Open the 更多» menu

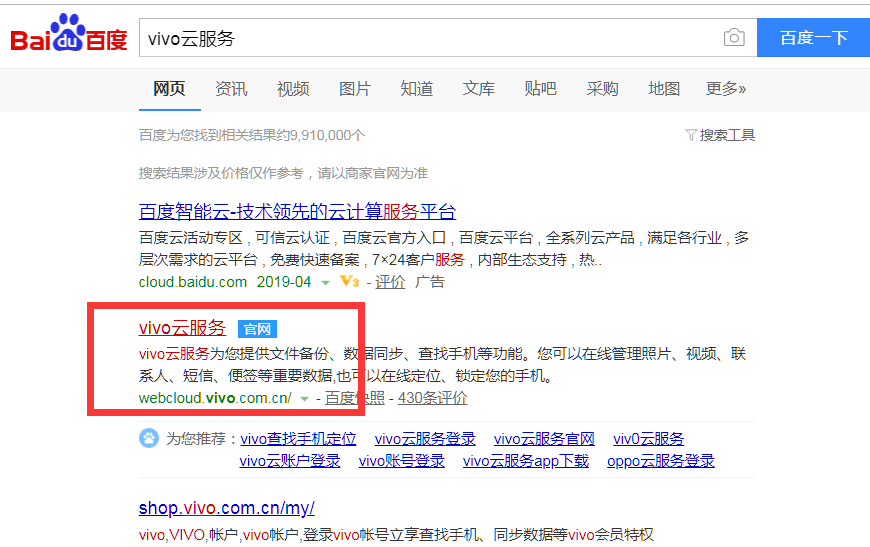[725, 89]
